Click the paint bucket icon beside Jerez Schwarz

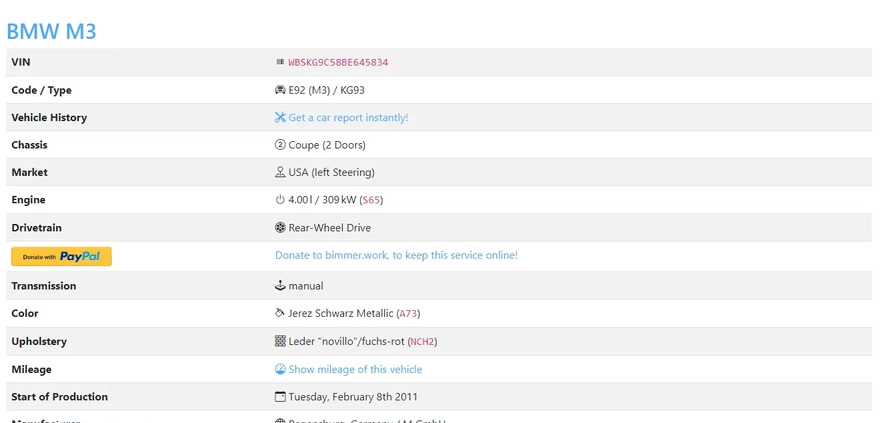280,313
